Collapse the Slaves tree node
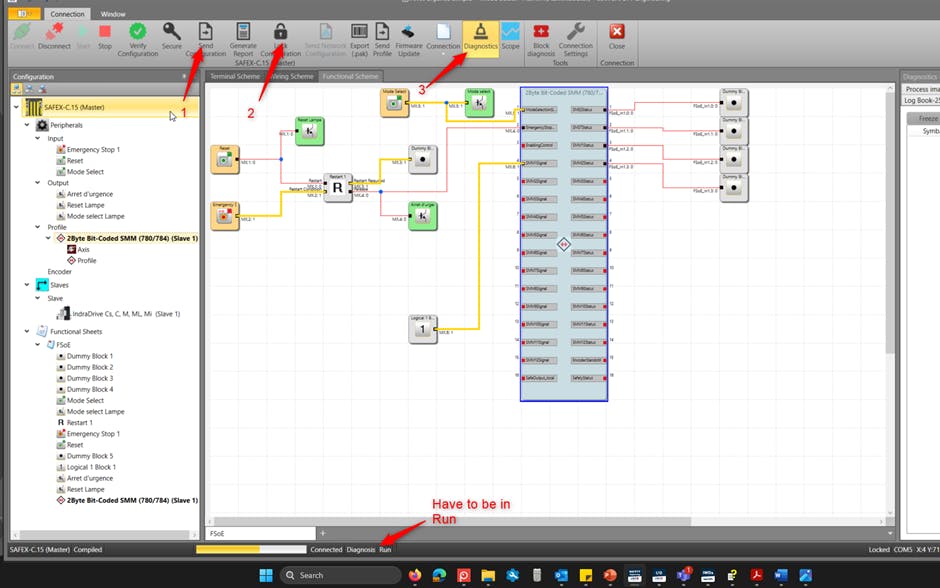This screenshot has height=588, width=940. tap(29, 285)
